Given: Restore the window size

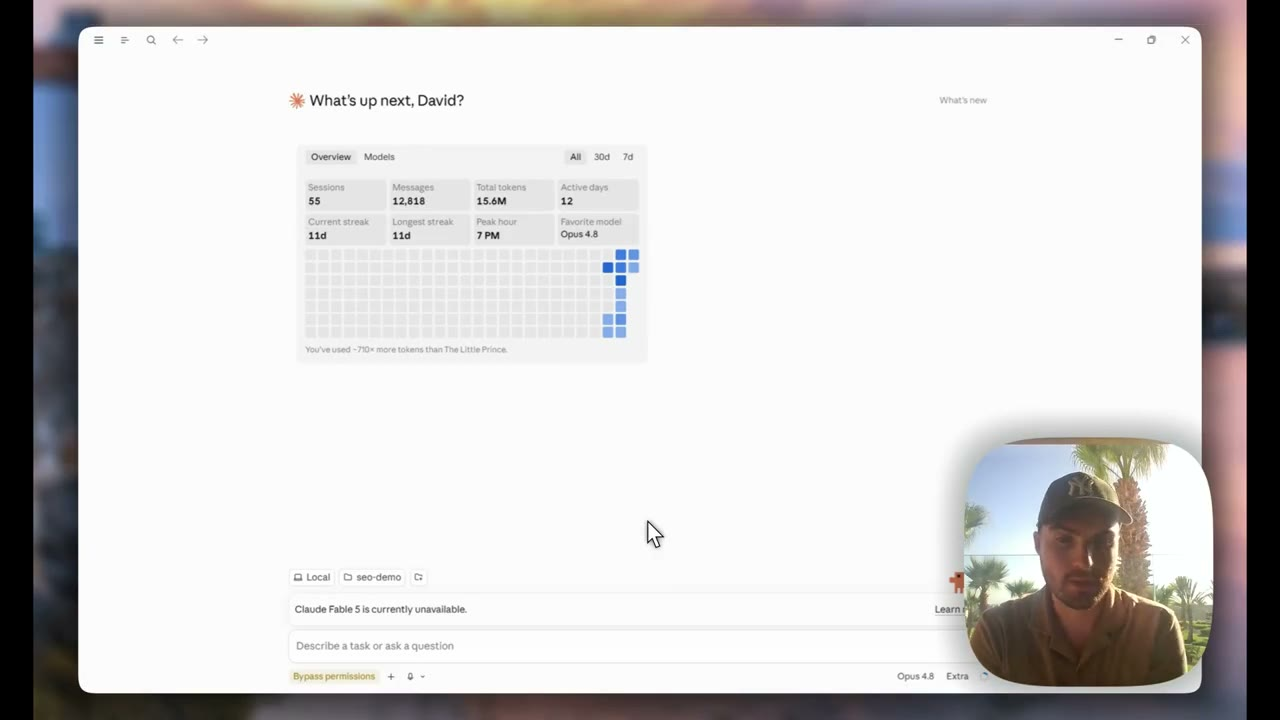Looking at the screenshot, I should coord(1151,40).
